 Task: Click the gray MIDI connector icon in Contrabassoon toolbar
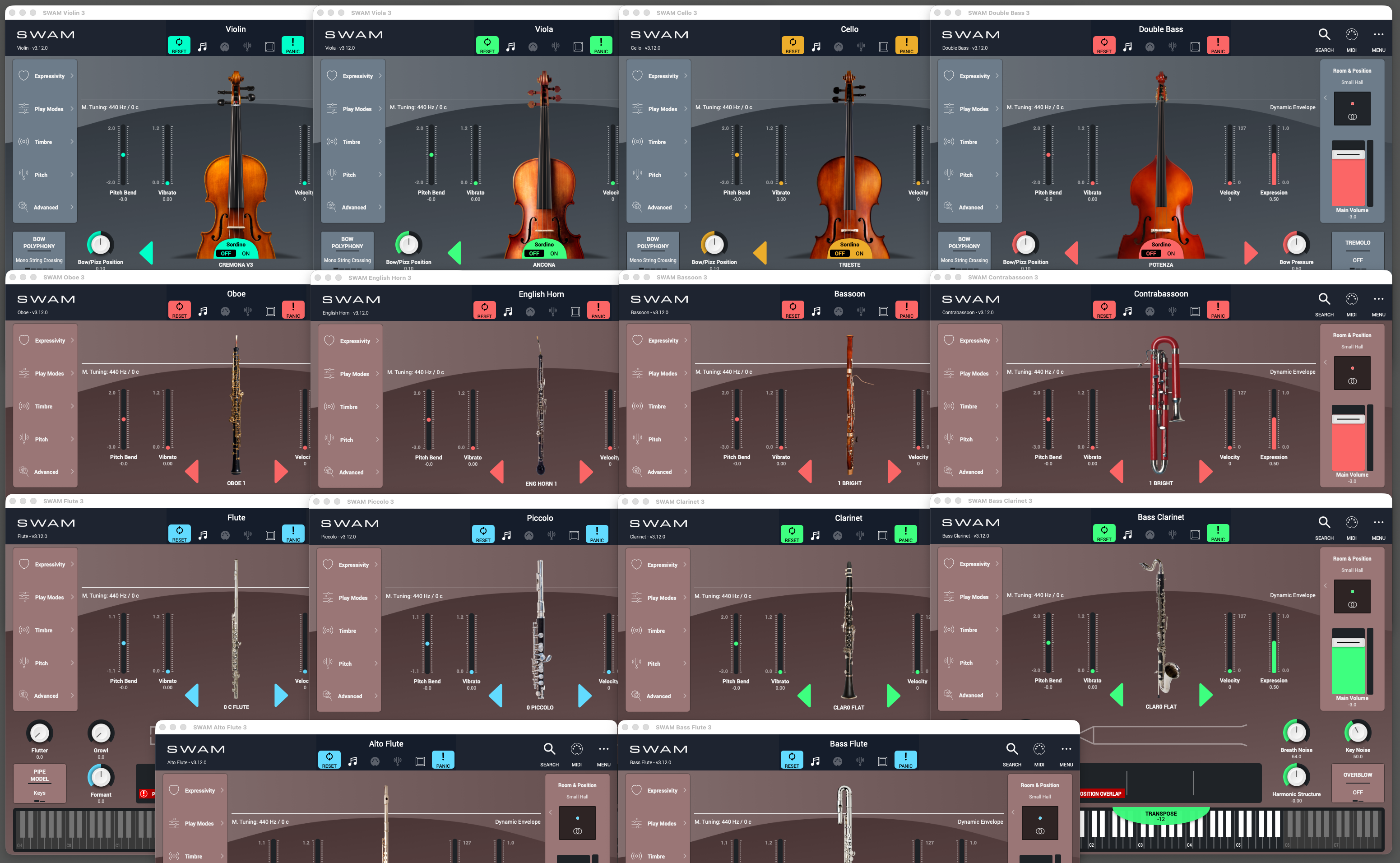(x=1150, y=311)
